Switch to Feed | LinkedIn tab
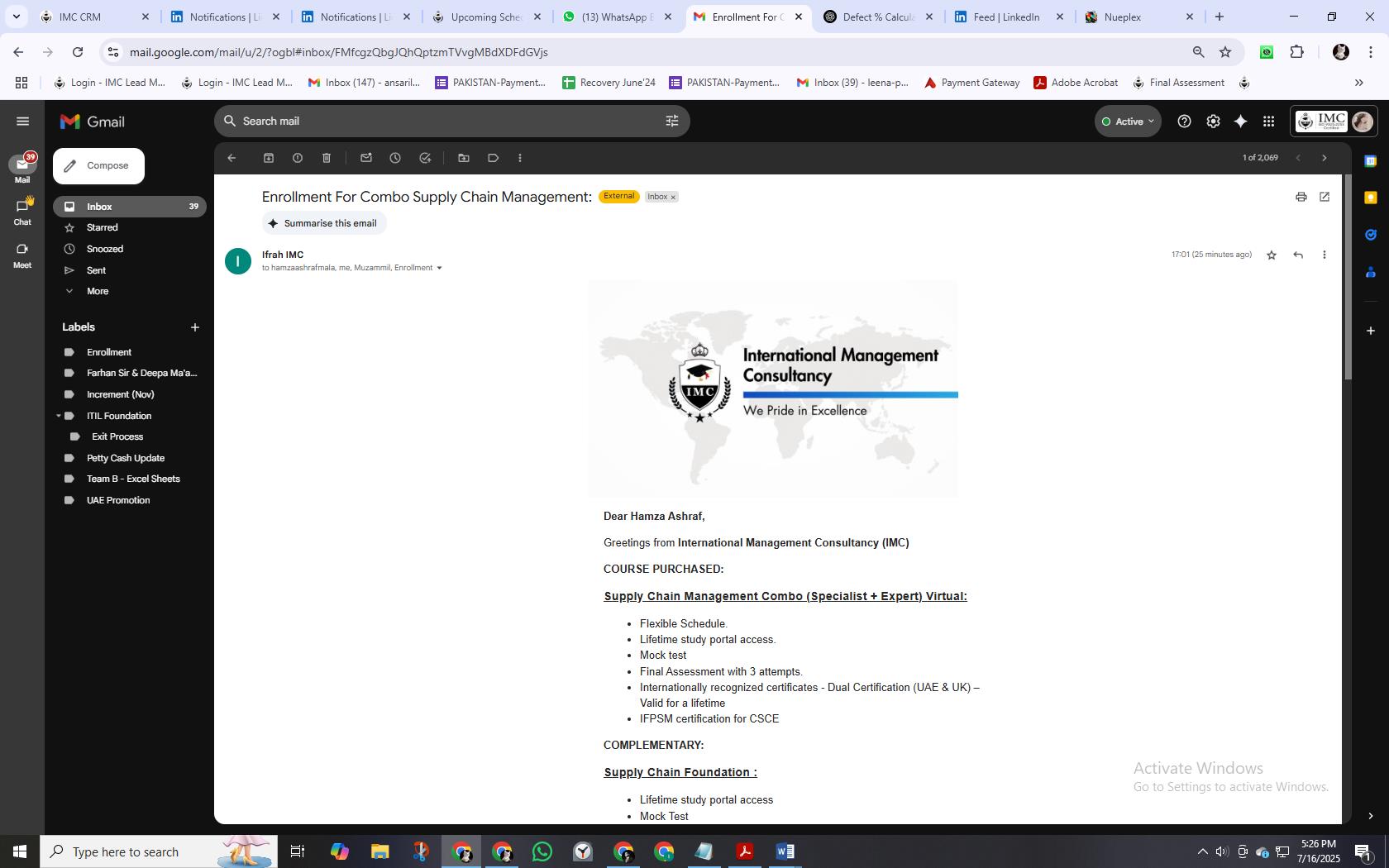The width and height of the screenshot is (1389, 868). 1009,17
